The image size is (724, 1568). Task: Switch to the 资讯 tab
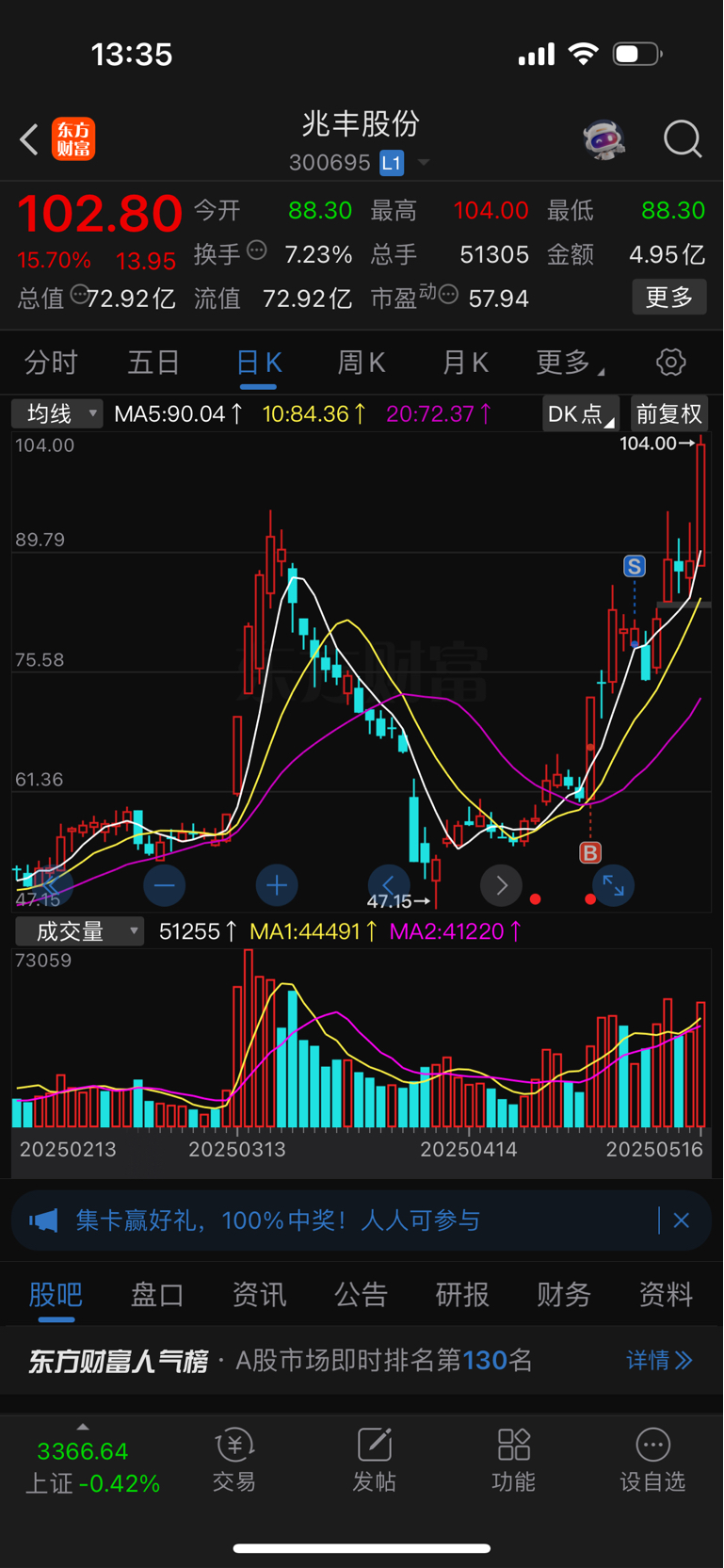[259, 1295]
